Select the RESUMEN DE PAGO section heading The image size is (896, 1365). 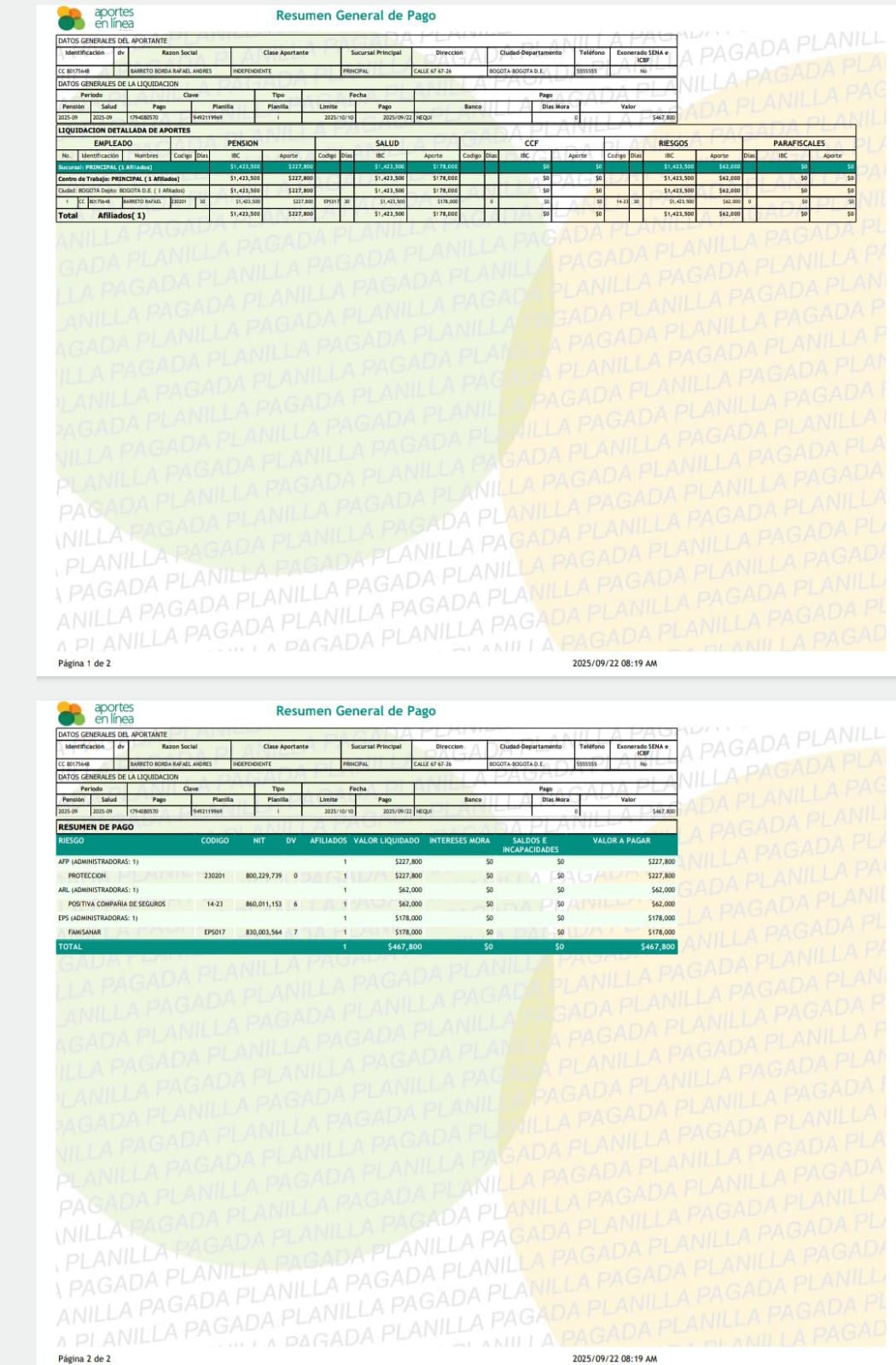click(96, 827)
